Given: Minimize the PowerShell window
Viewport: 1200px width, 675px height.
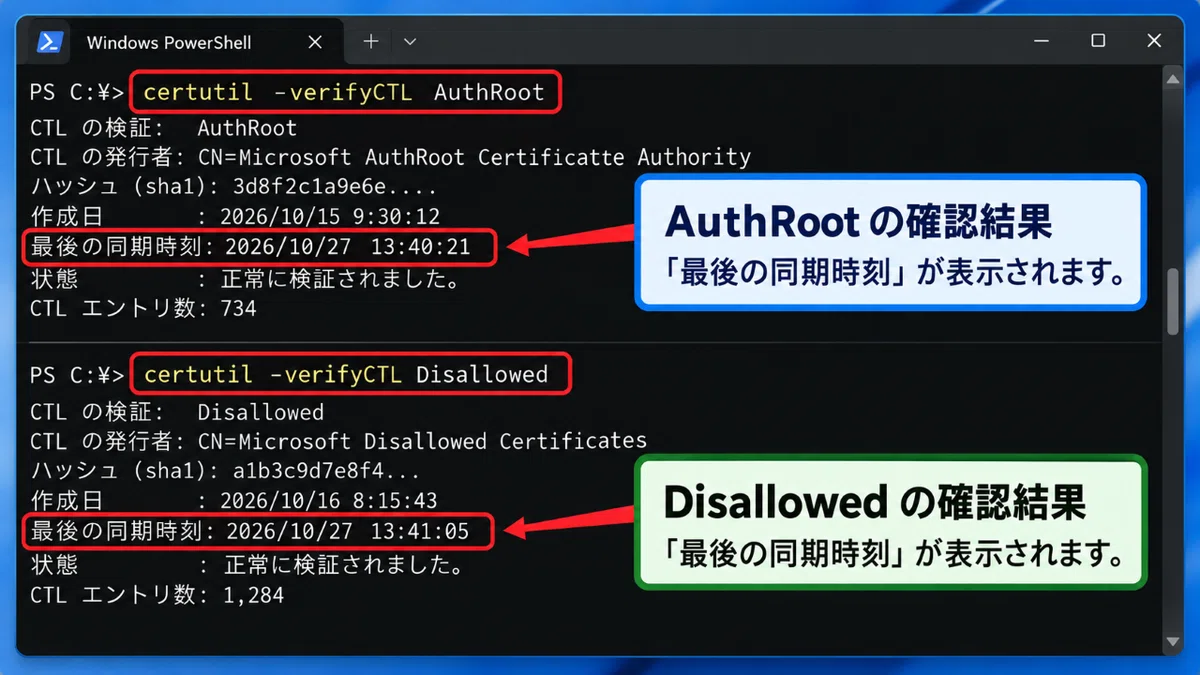Looking at the screenshot, I should point(1040,41).
